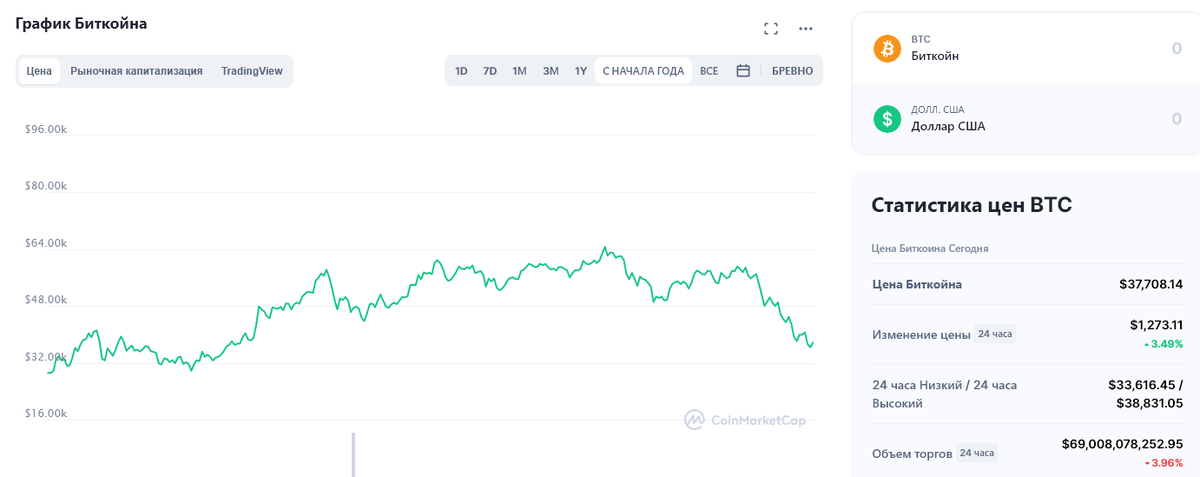The width and height of the screenshot is (1200, 477).
Task: Click the orange Bitcoin logo icon
Action: click(887, 48)
